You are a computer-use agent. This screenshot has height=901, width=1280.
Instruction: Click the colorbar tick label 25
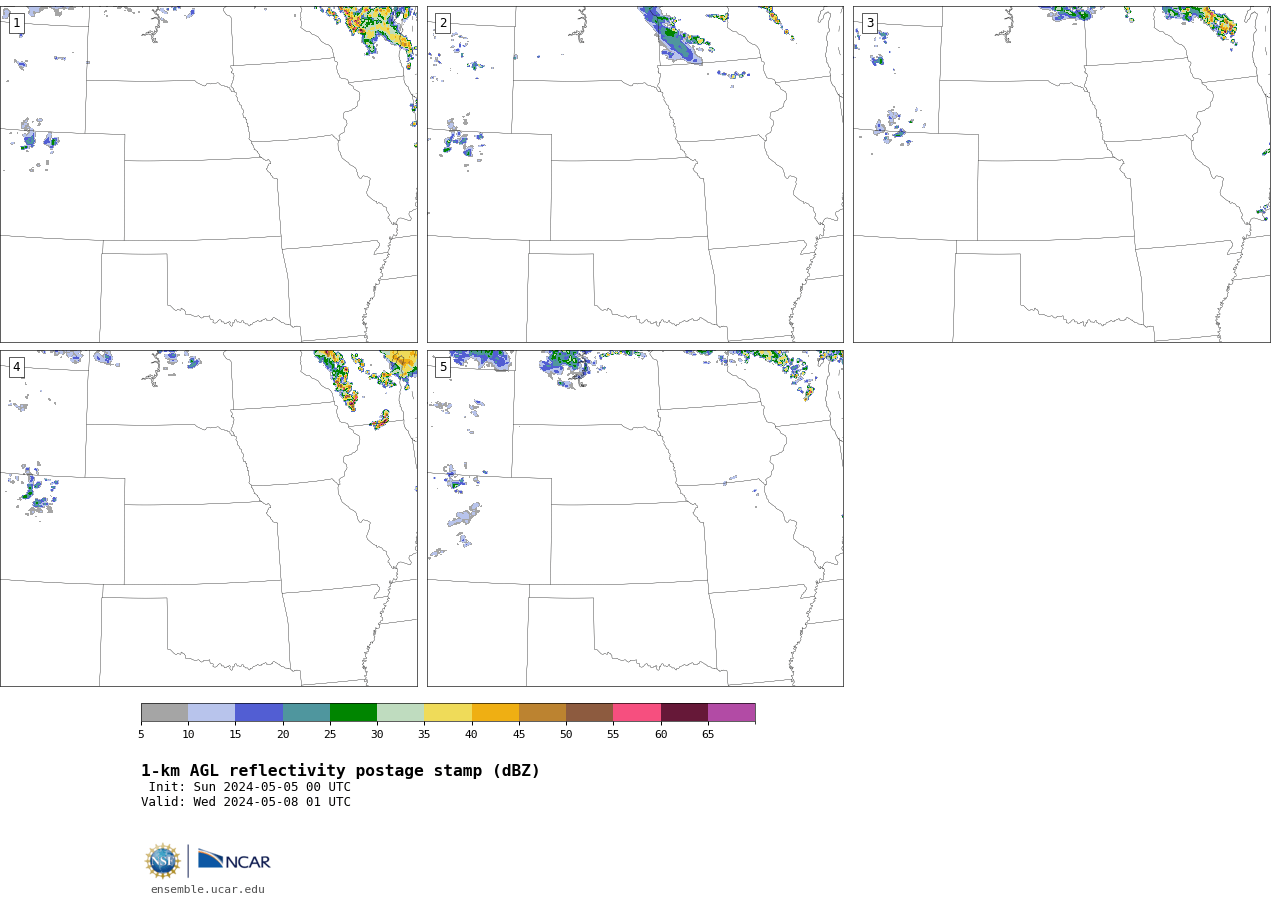(330, 735)
